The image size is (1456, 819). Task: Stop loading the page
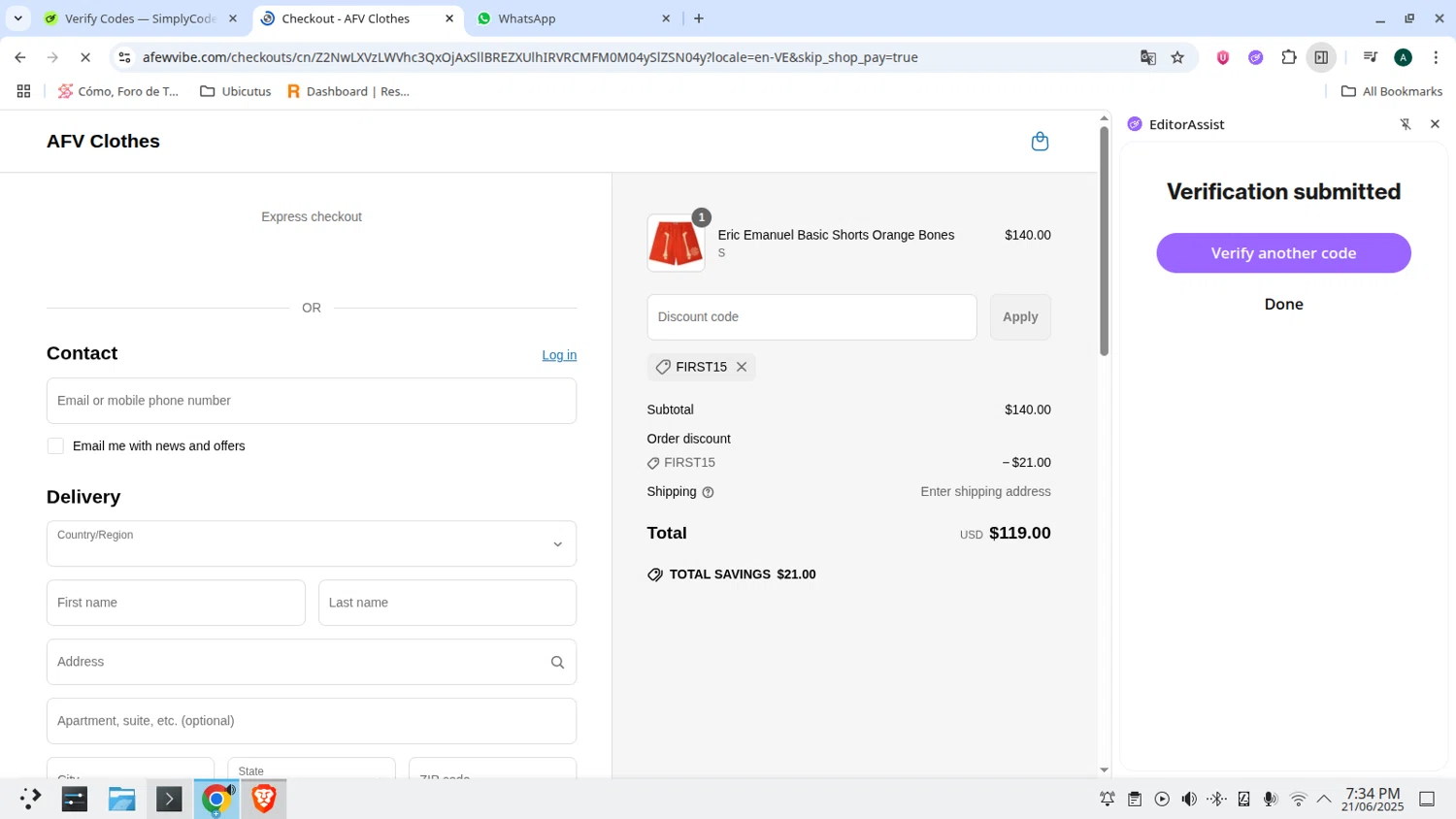85,57
